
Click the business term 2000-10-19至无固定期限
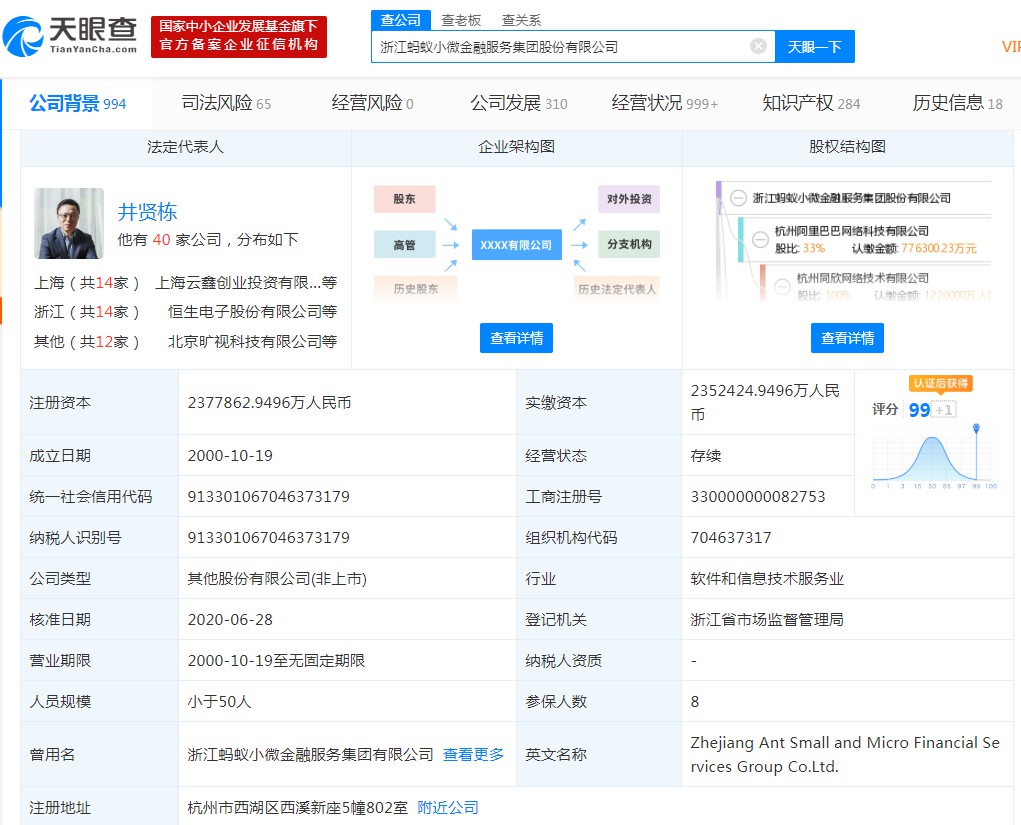[276, 660]
